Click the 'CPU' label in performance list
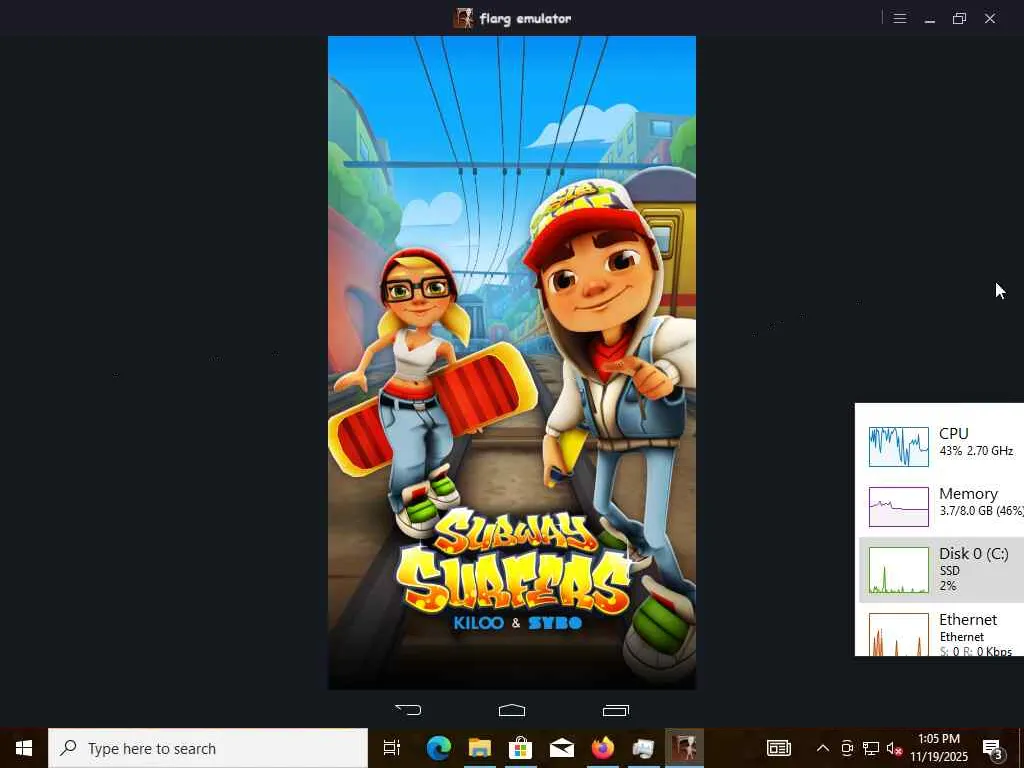 pyautogui.click(x=953, y=434)
